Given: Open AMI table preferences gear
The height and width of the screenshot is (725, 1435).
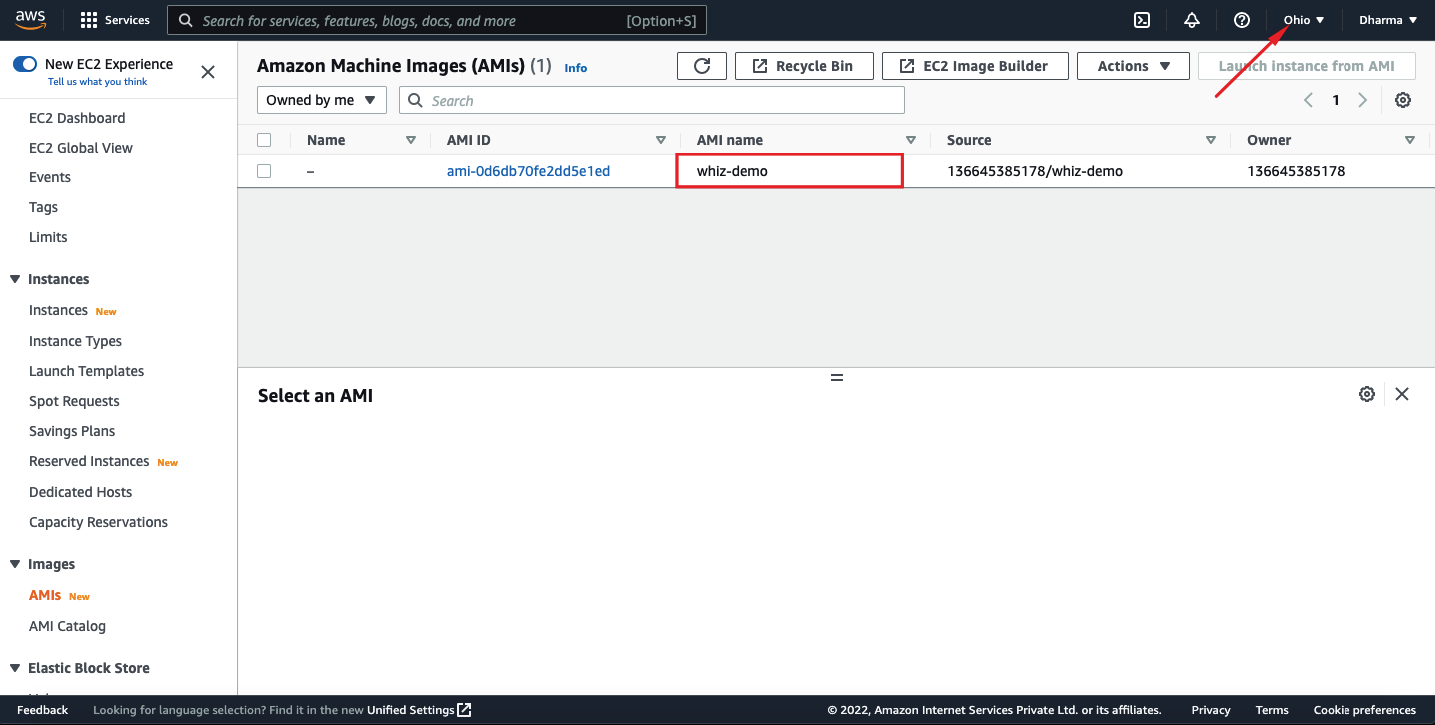Looking at the screenshot, I should coord(1403,100).
